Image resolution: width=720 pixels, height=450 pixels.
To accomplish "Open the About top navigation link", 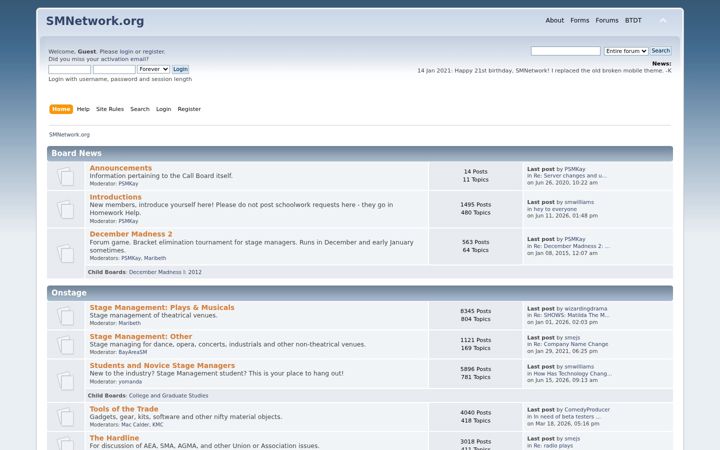I will pyautogui.click(x=555, y=21).
